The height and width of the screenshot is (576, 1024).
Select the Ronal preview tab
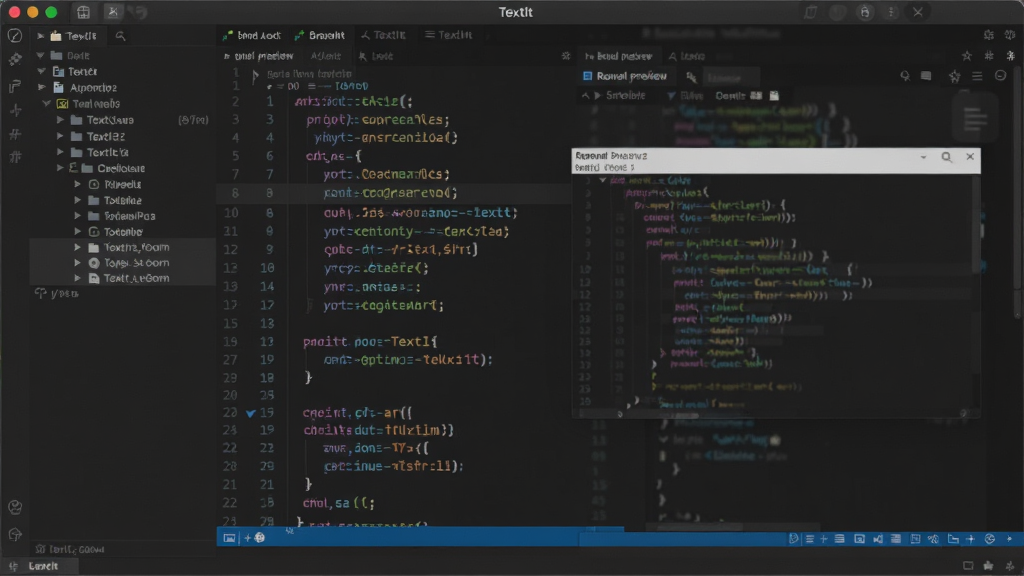(x=625, y=76)
